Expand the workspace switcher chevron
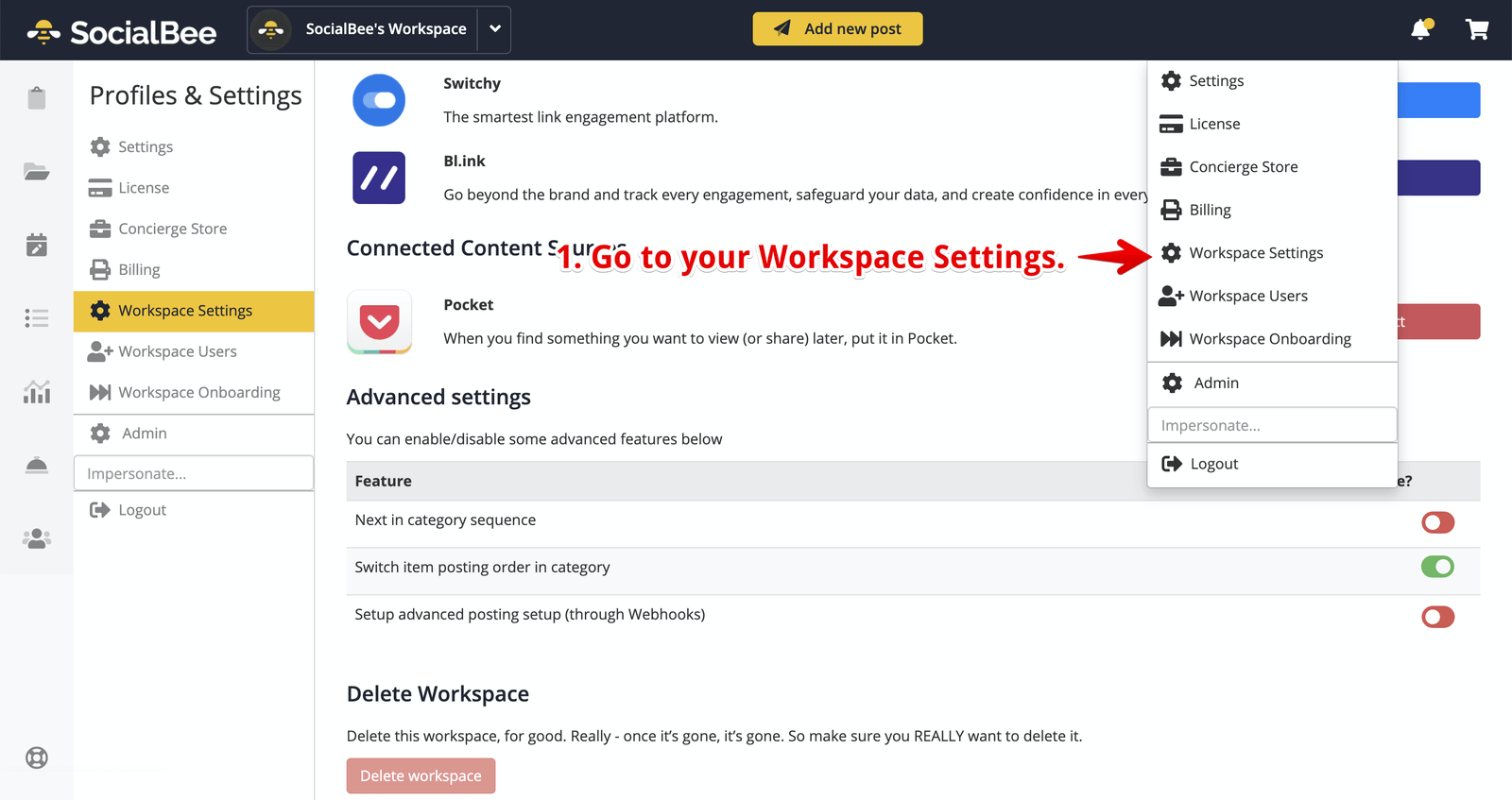Viewport: 1512px width, 800px height. click(495, 29)
